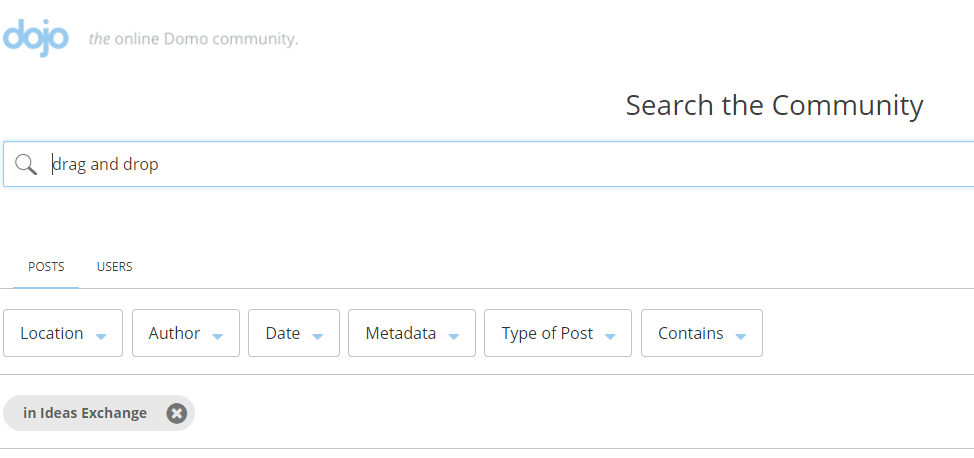Click 'the online Domo community' tagline
The height and width of the screenshot is (458, 974).
click(193, 39)
